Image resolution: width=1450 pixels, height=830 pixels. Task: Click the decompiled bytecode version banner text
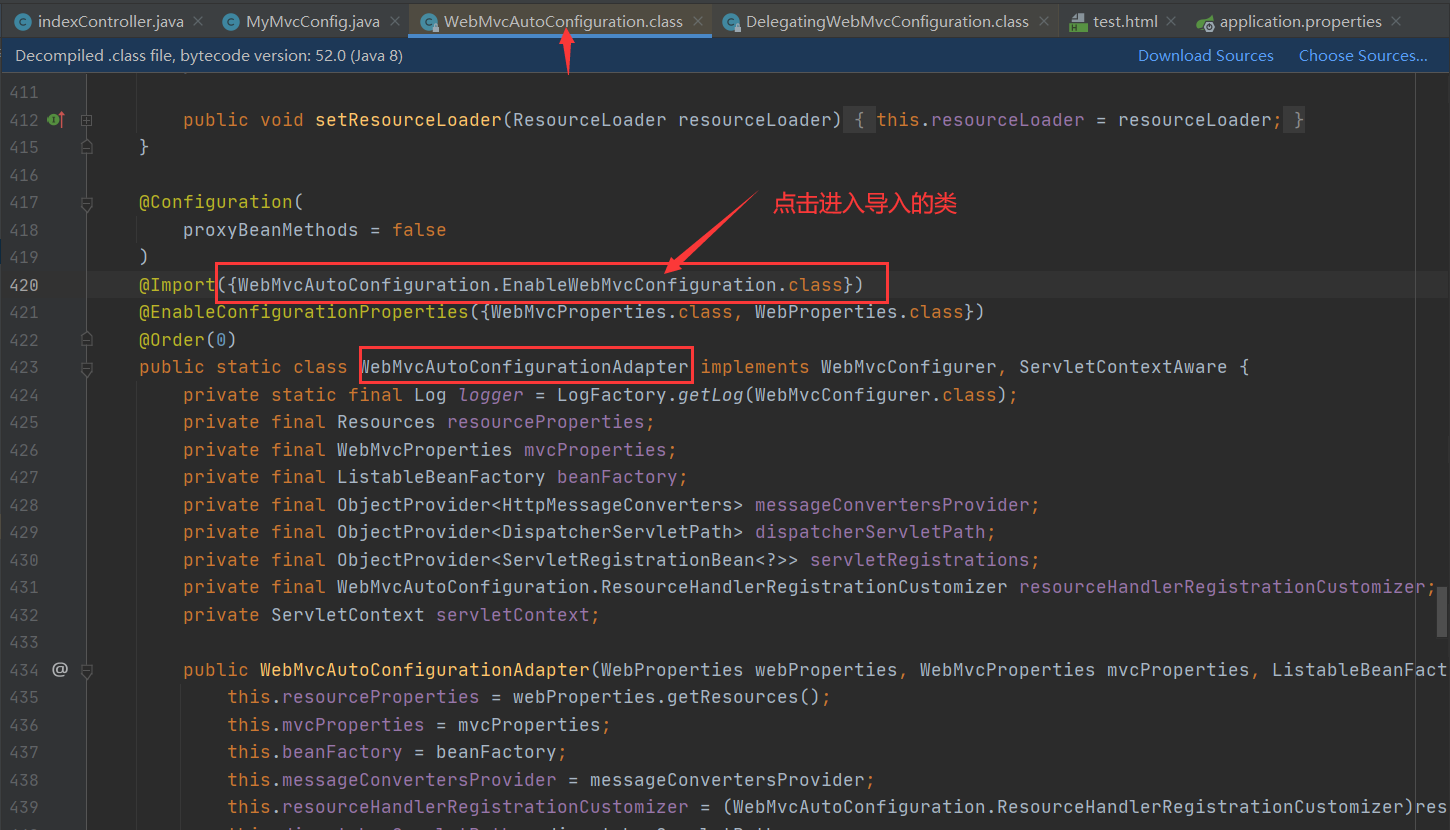[209, 56]
